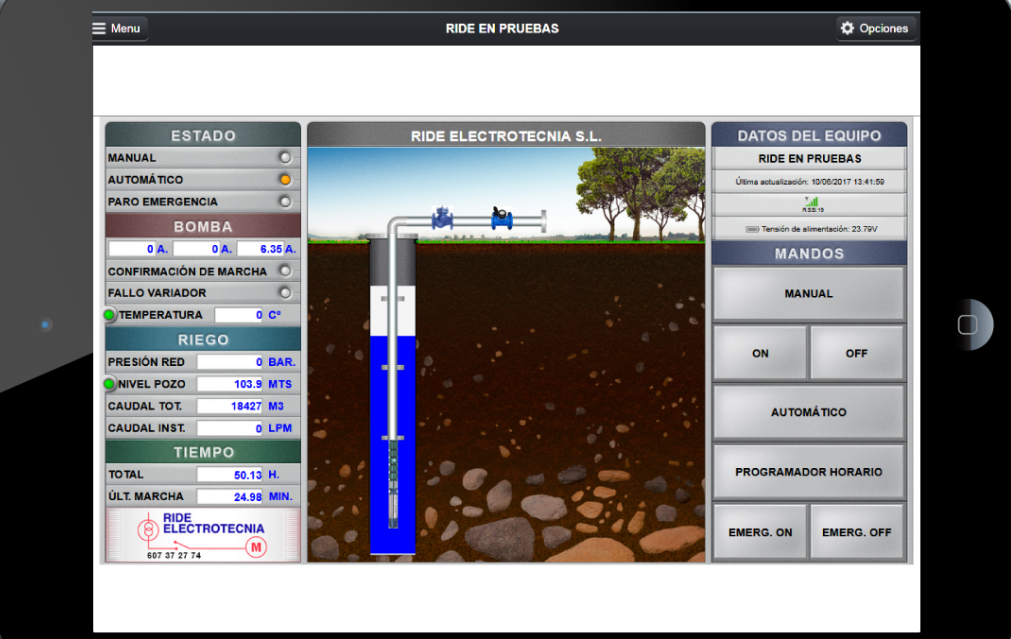The width and height of the screenshot is (1011, 639).
Task: Click the FALLO VARIADOR indicator light
Action: 285,293
